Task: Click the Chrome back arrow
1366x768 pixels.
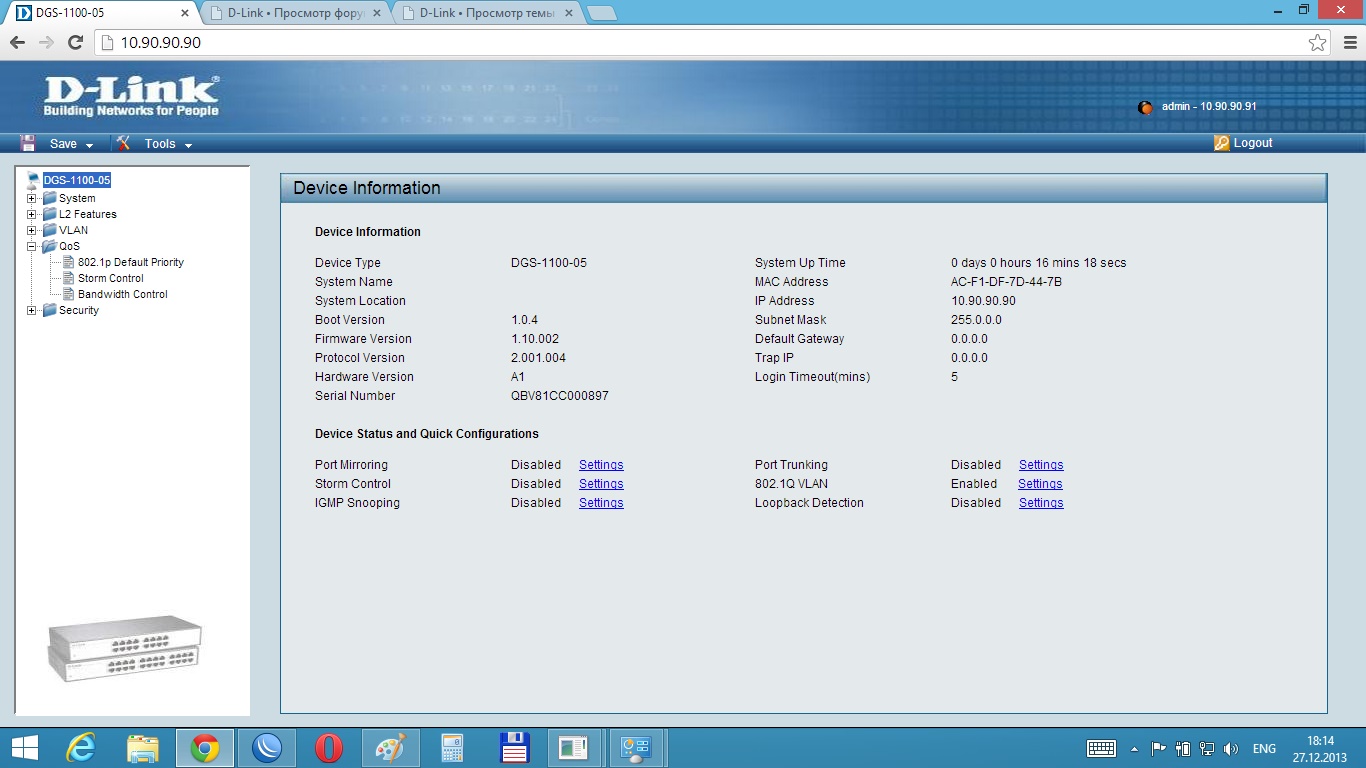Action: (17, 42)
